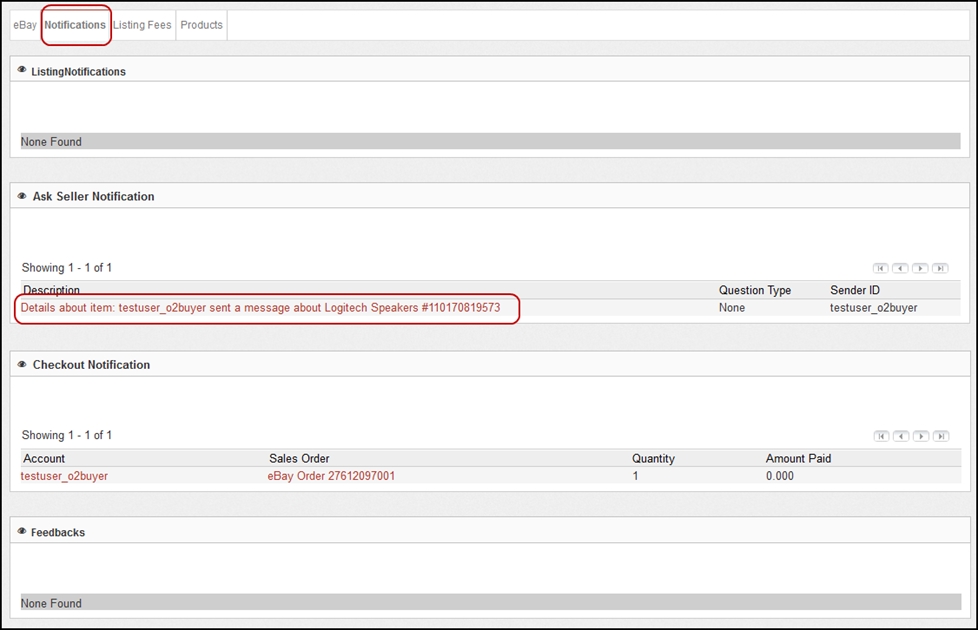Select the Amount Paid value 0.000

click(780, 476)
